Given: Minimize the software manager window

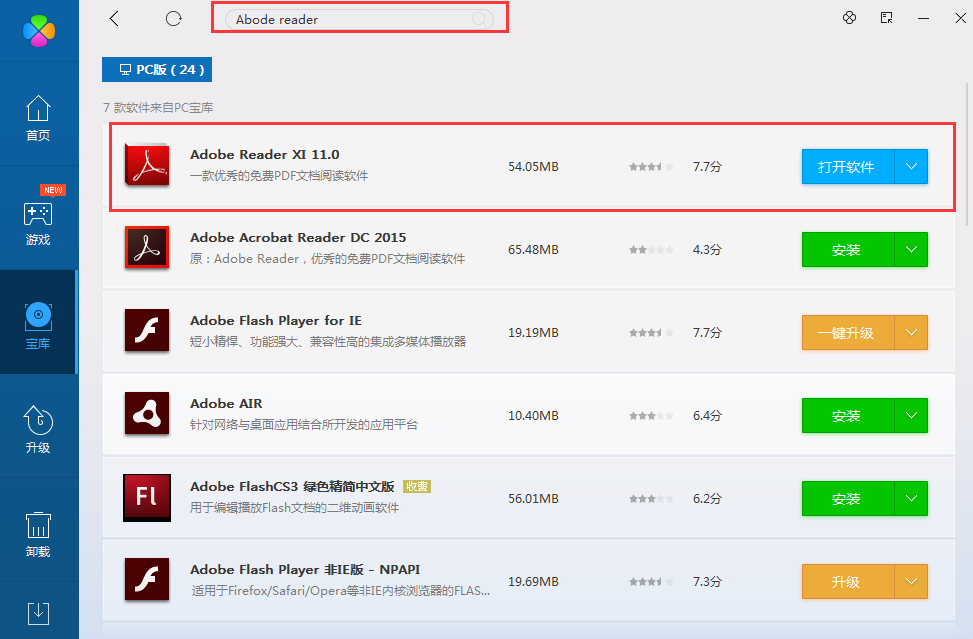Looking at the screenshot, I should tap(923, 18).
